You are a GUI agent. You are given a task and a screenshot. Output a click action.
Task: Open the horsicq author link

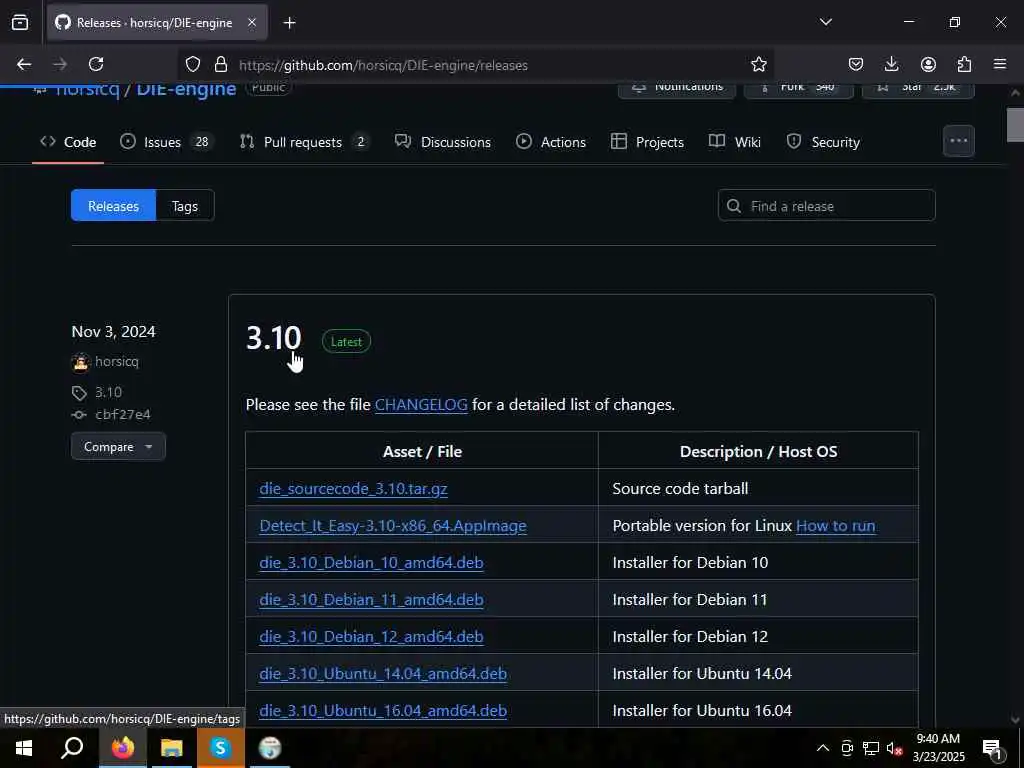click(117, 361)
